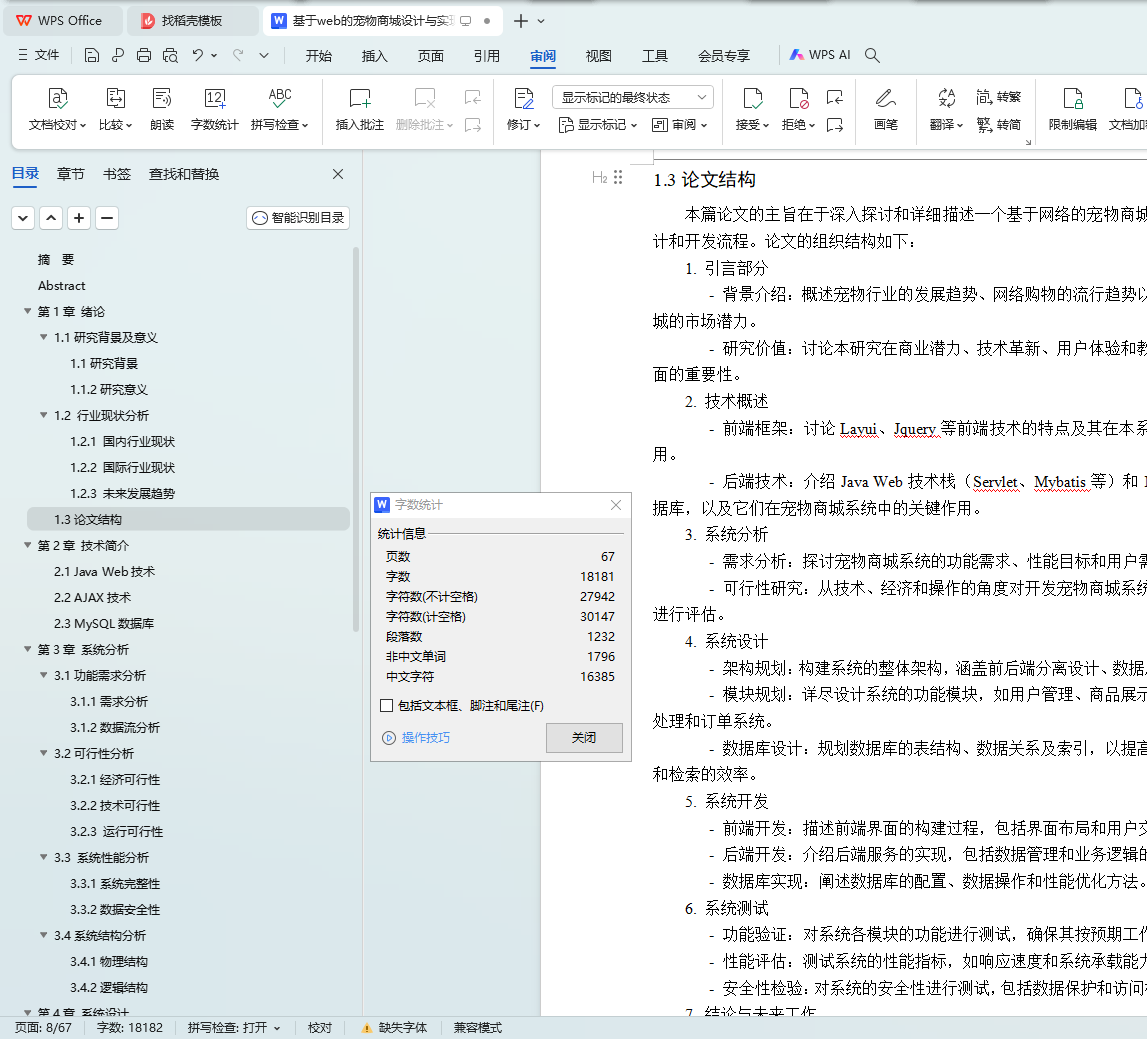Click the down chevron button in outline panel
Image resolution: width=1147 pixels, height=1039 pixels.
coord(23,218)
